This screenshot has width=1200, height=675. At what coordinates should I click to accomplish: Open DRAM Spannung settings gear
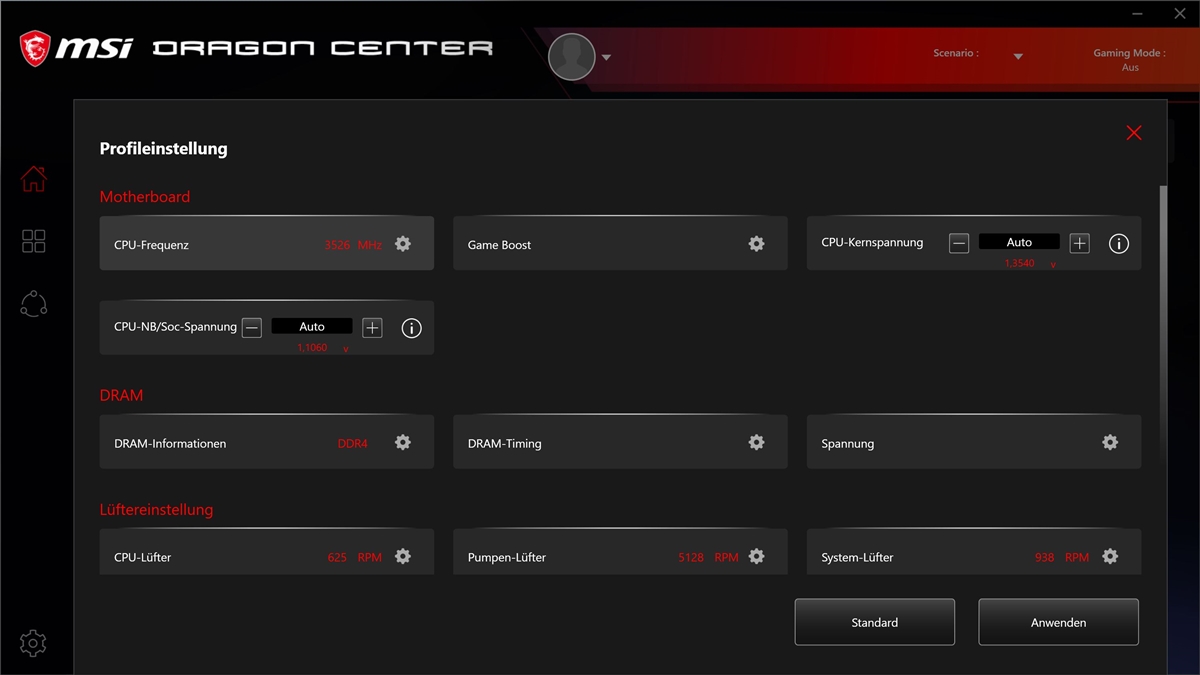1110,442
